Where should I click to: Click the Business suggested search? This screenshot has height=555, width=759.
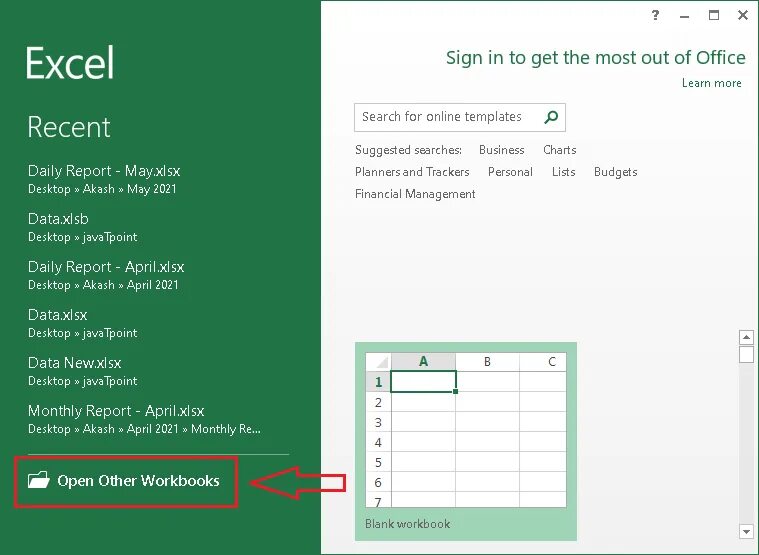tap(501, 150)
